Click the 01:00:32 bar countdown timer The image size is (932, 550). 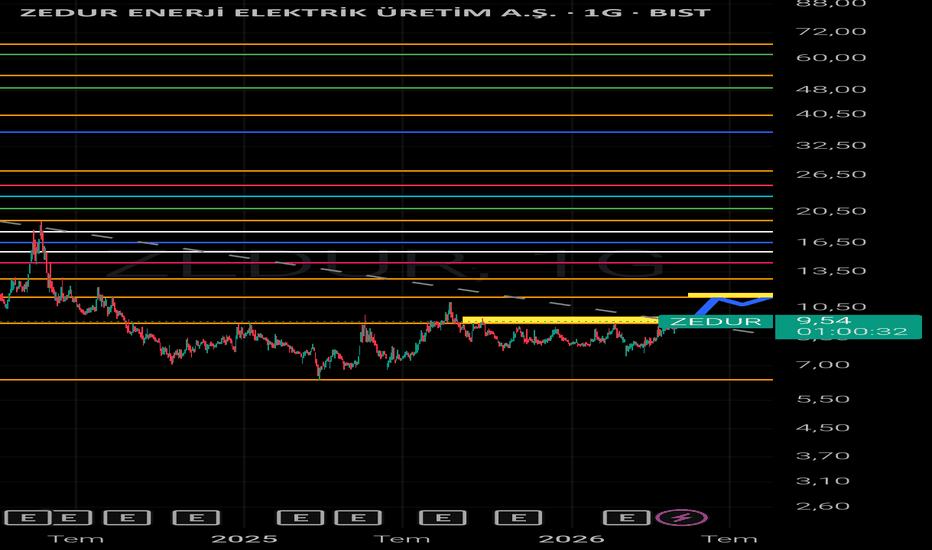pyautogui.click(x=852, y=332)
